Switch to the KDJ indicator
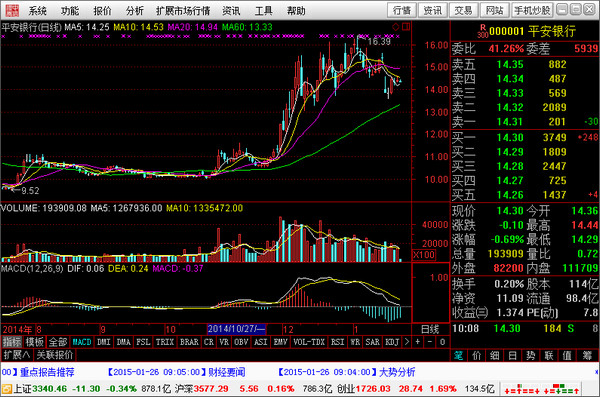 pos(392,342)
